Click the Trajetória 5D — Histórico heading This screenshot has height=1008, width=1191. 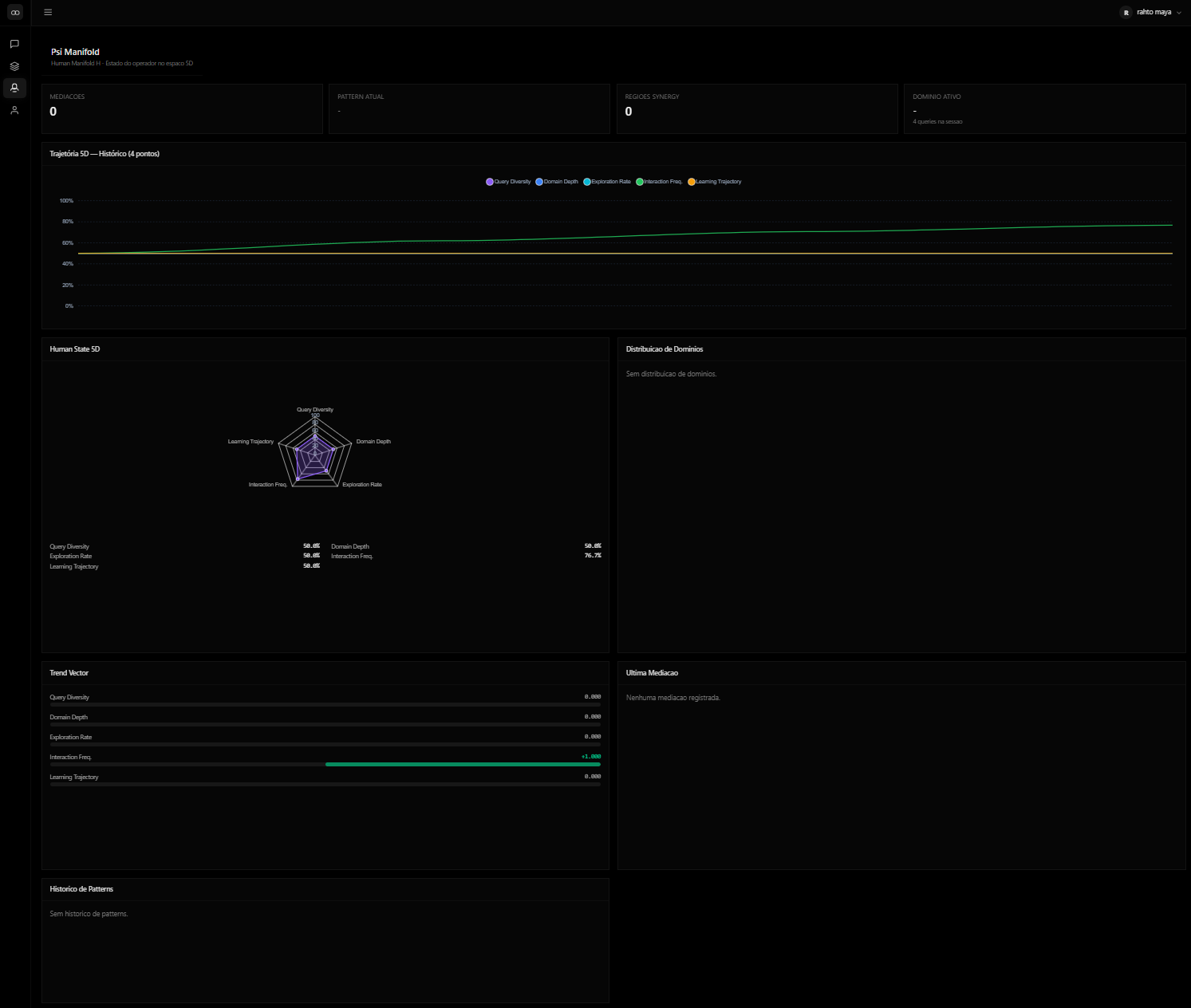tap(105, 154)
